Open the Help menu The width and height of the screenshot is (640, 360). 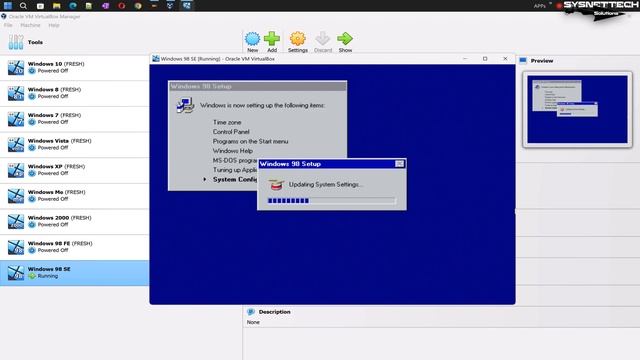point(54,25)
